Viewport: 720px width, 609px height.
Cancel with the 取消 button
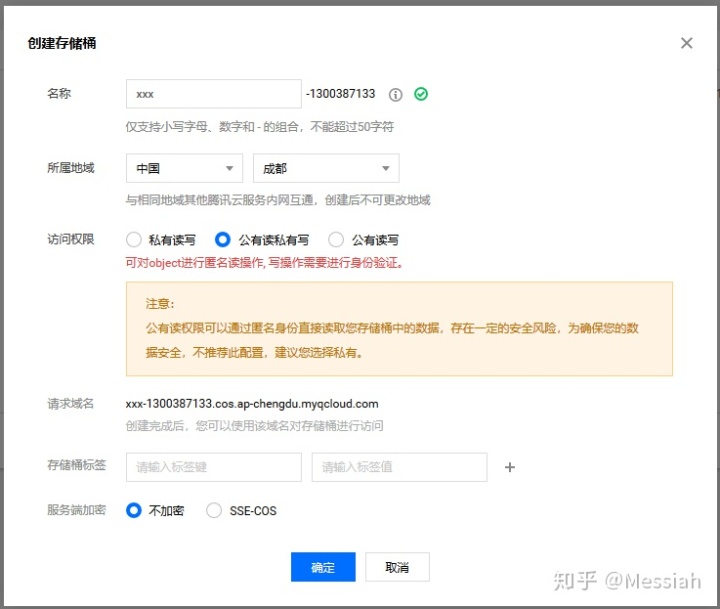point(397,567)
